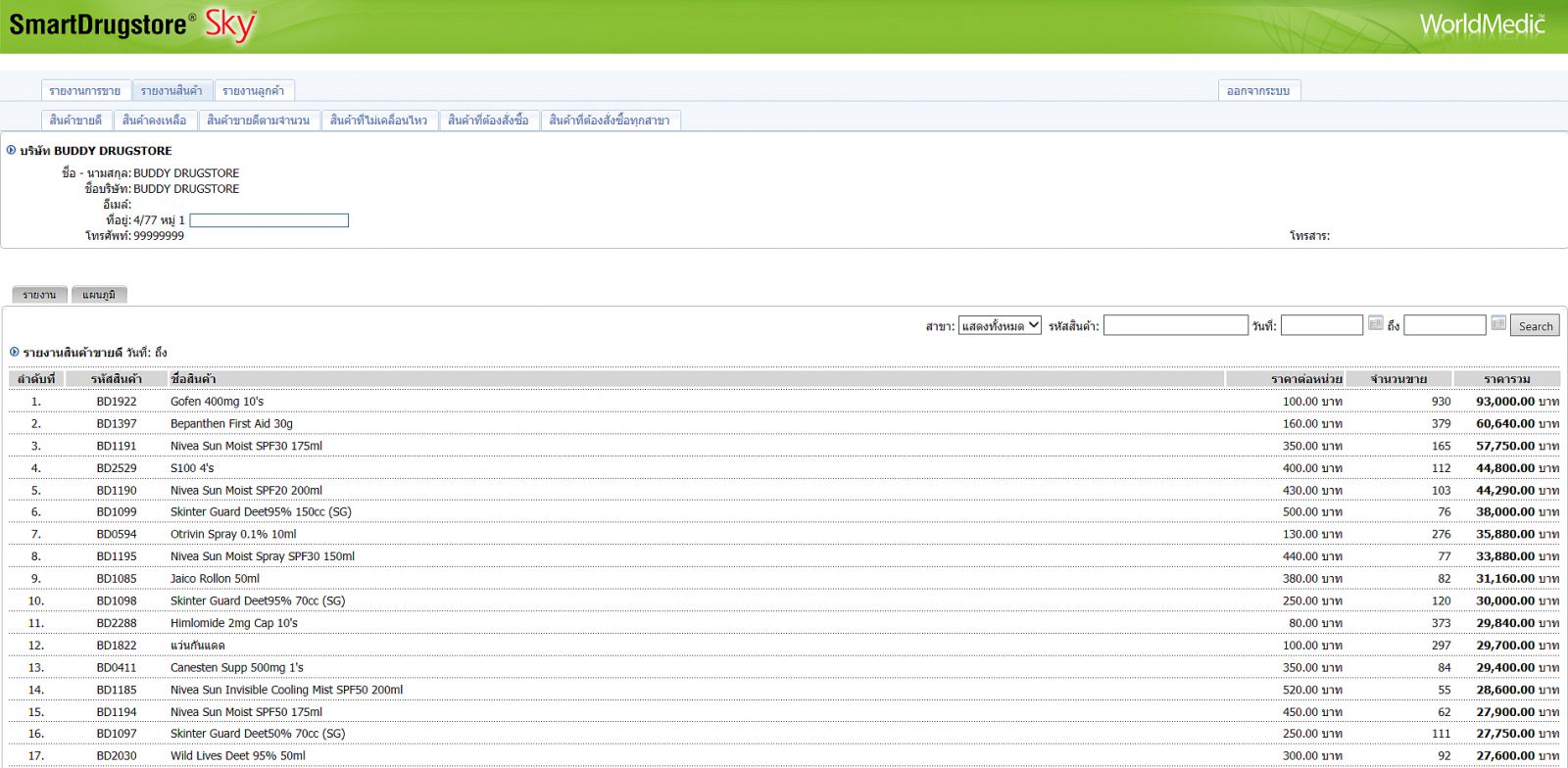Open the รายงานลูกค้า tab

(253, 91)
